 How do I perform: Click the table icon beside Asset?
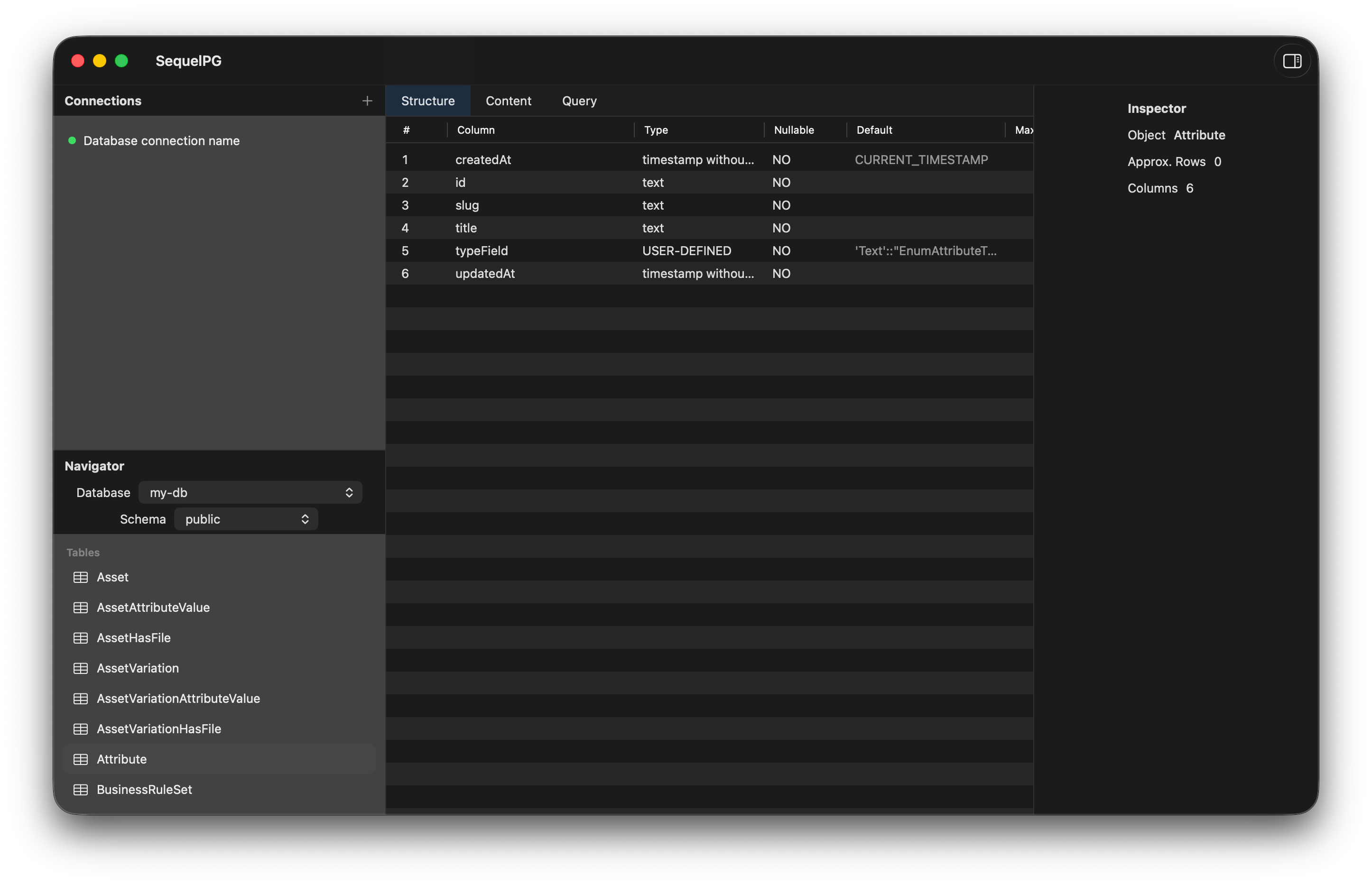81,577
